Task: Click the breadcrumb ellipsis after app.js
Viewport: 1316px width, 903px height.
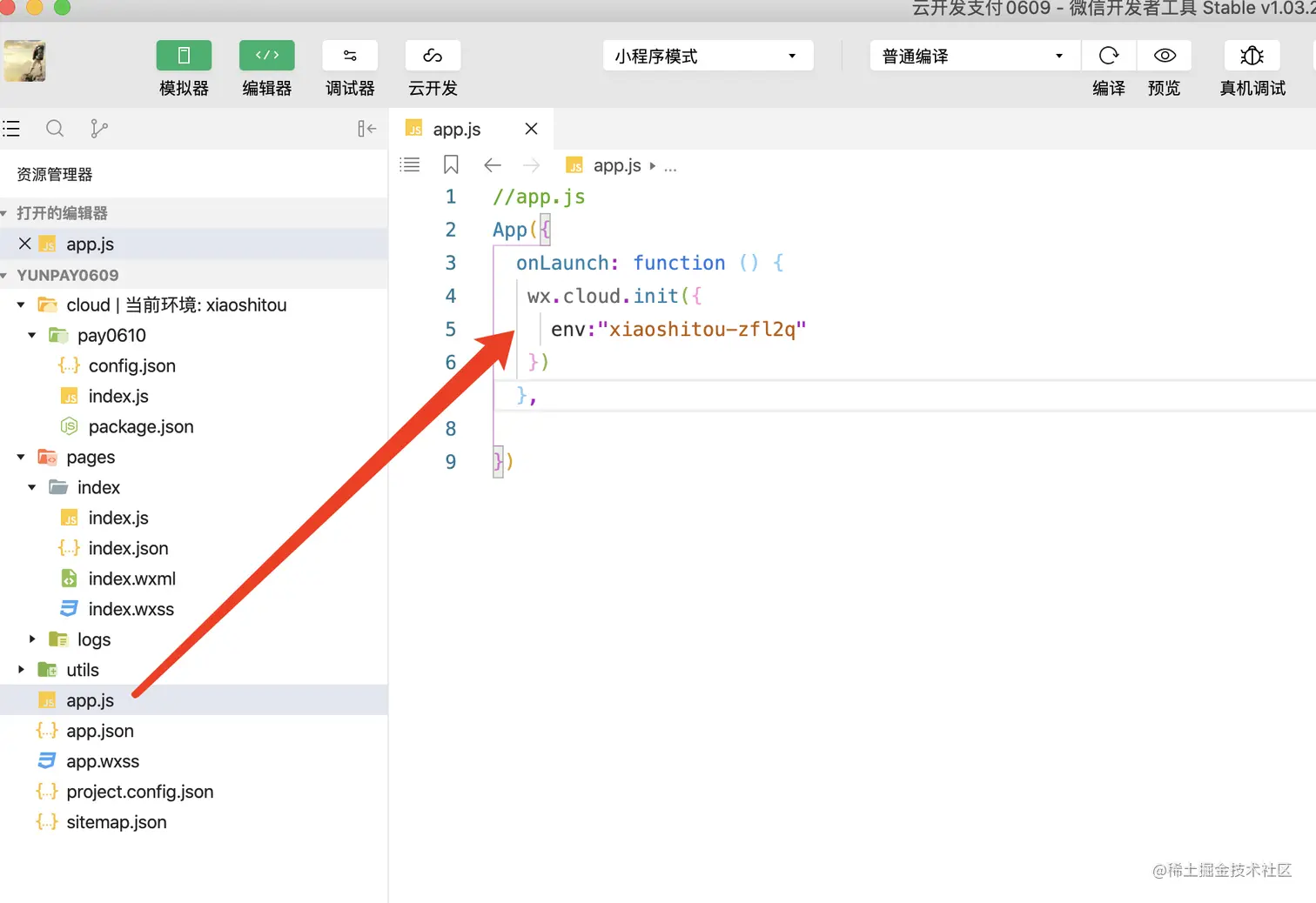Action: 670,166
